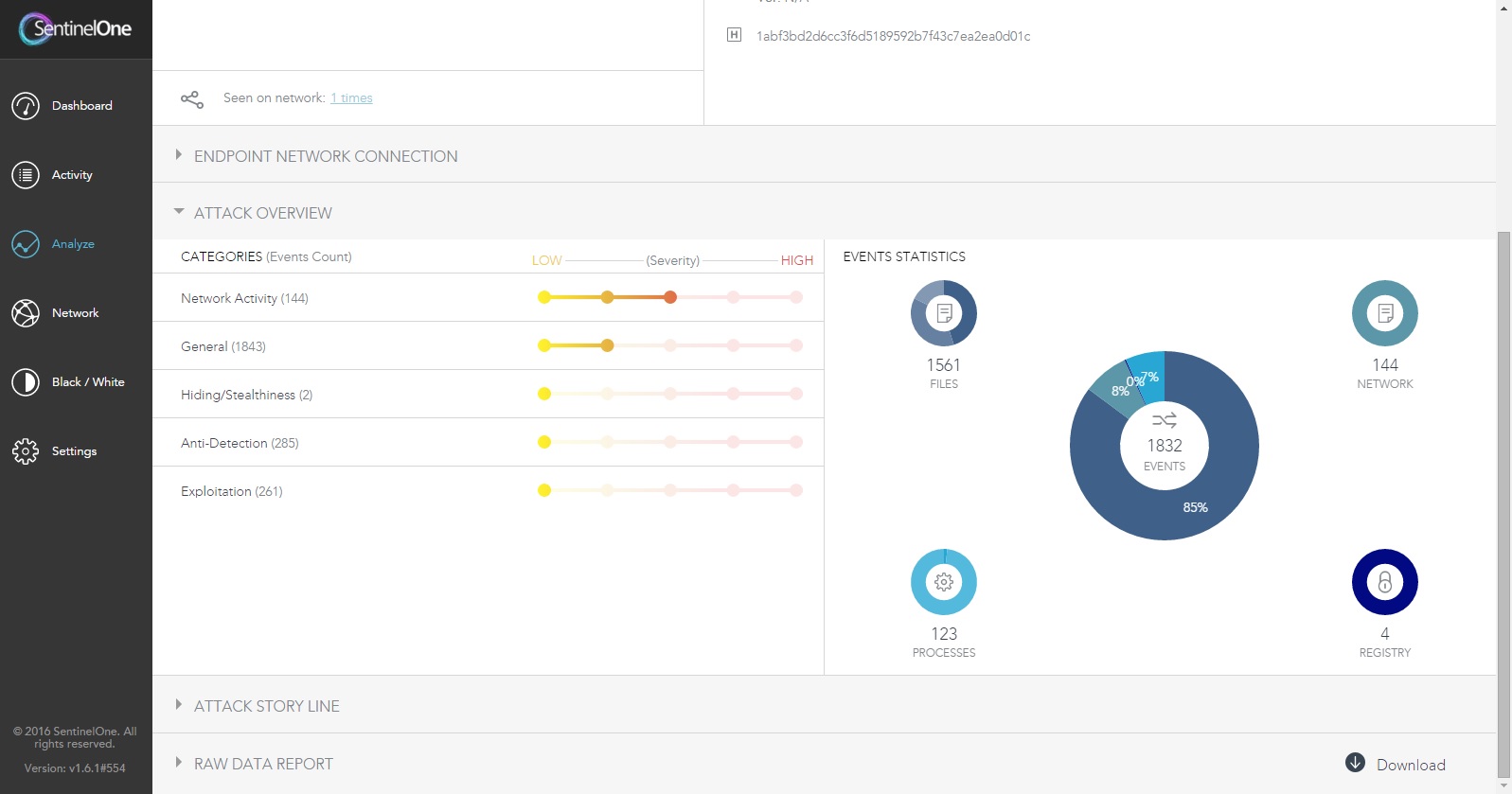Click the 144 Network count
The height and width of the screenshot is (794, 1512).
1385,365
